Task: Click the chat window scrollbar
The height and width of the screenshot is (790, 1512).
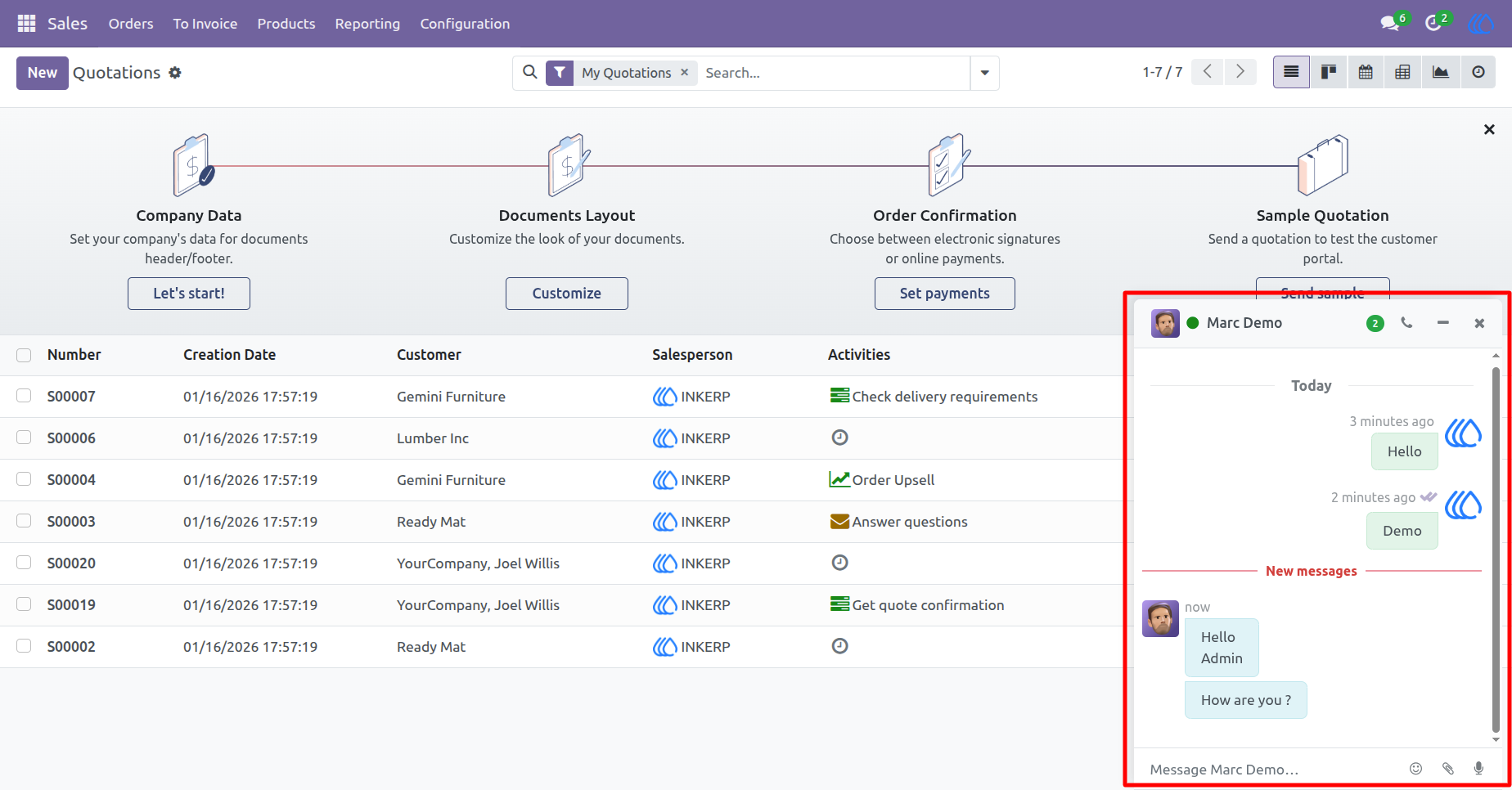Action: click(1496, 550)
